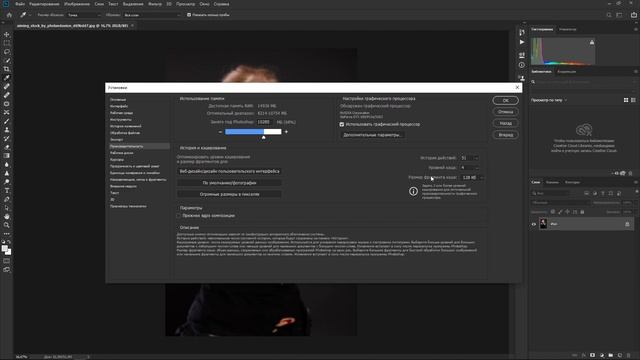Click 'Дополнительные параметры...' button
640x360 pixels.
click(372, 135)
